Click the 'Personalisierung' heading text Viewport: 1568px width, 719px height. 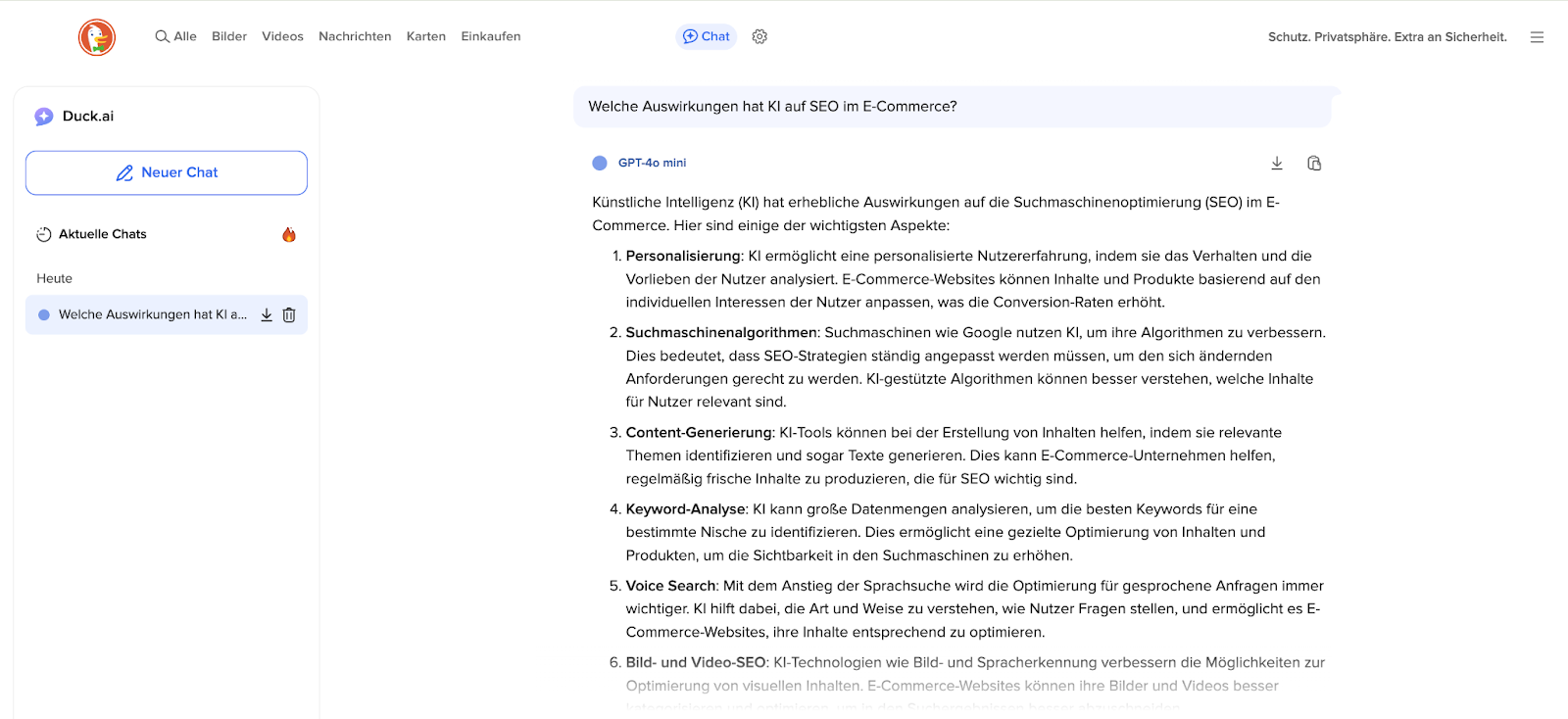click(683, 256)
